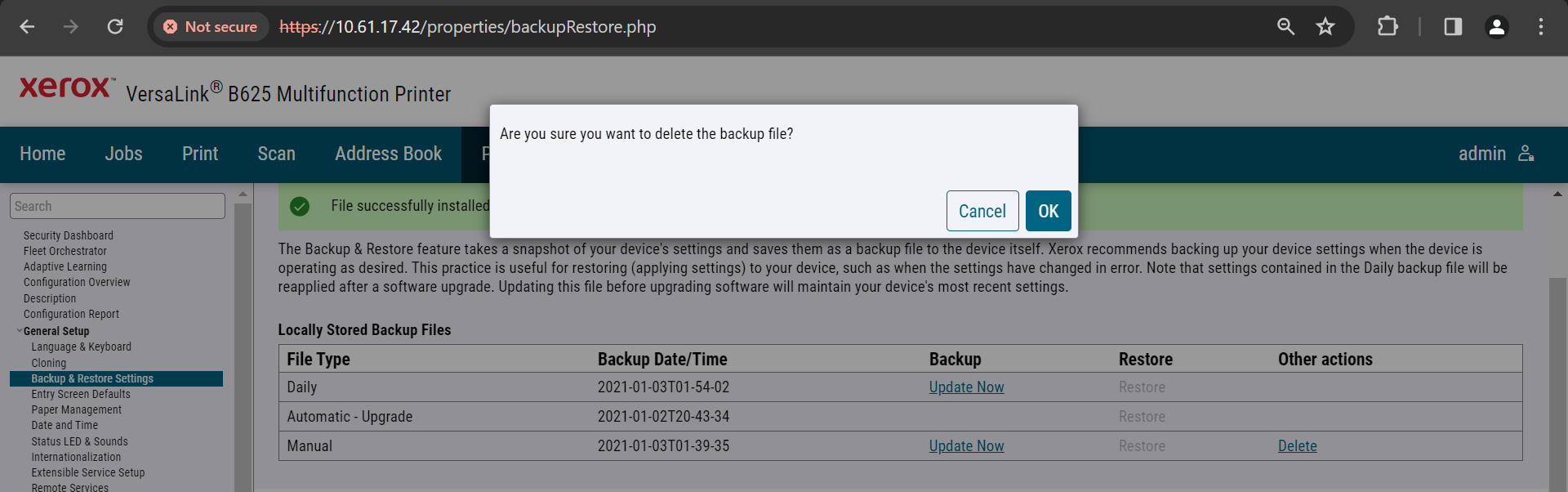Open Security Dashboard in the sidebar
Image resolution: width=1568 pixels, height=492 pixels.
(69, 235)
